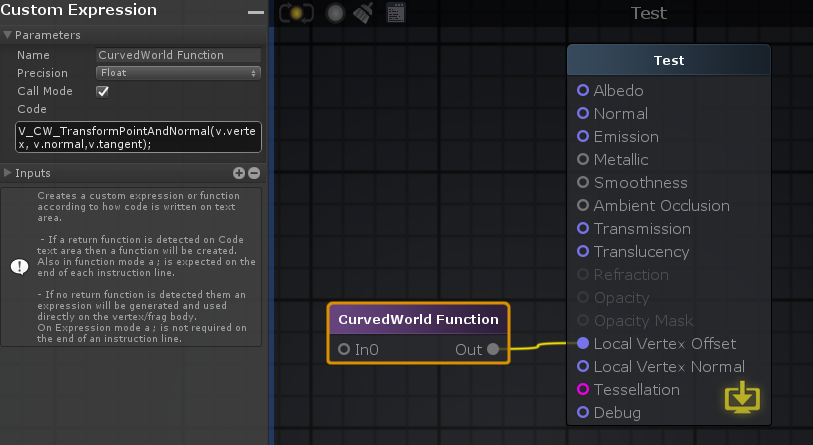Click the Custom Expression panel title
Screen dimensions: 813x445
tap(79, 10)
